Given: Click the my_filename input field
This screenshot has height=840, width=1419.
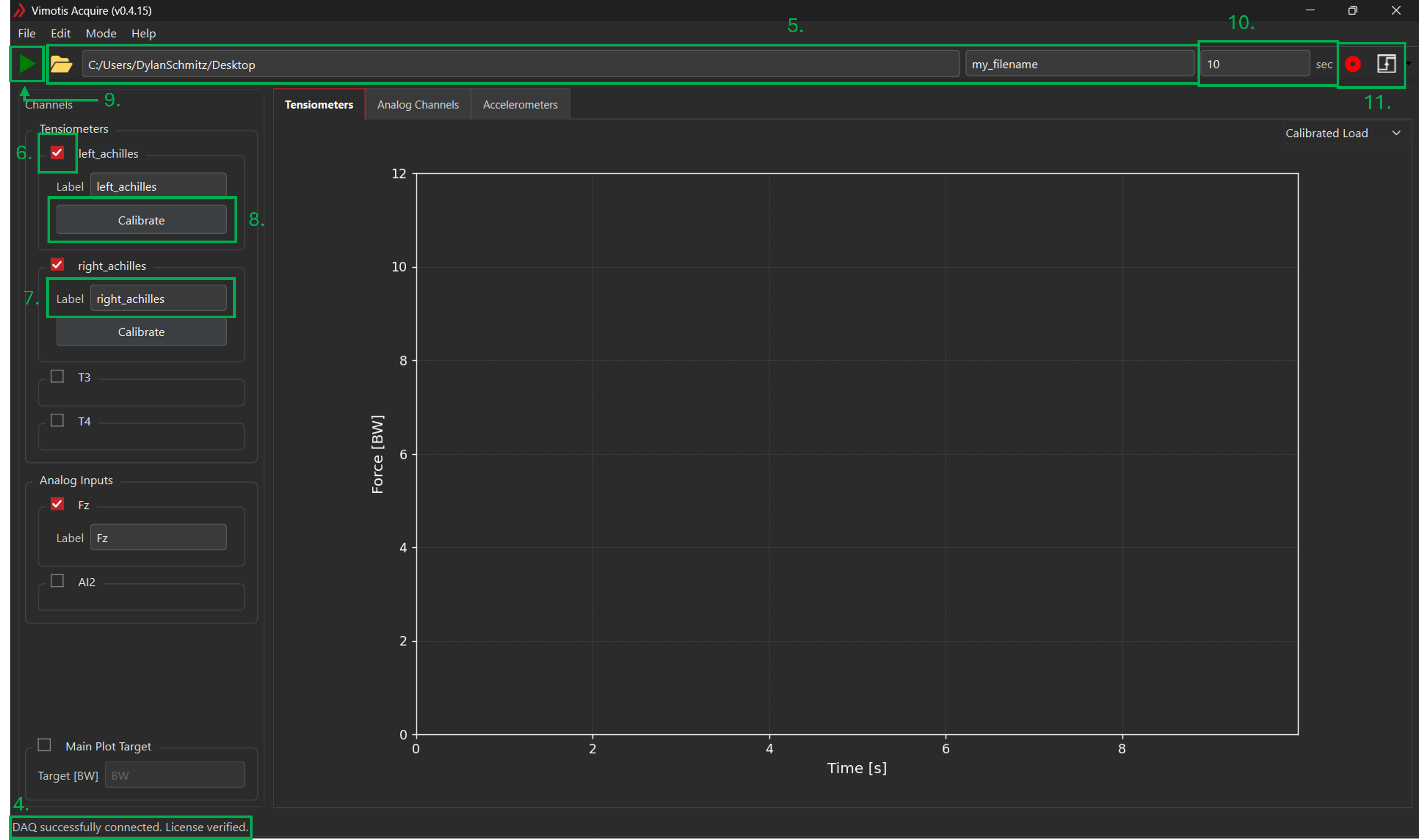Looking at the screenshot, I should 1080,64.
